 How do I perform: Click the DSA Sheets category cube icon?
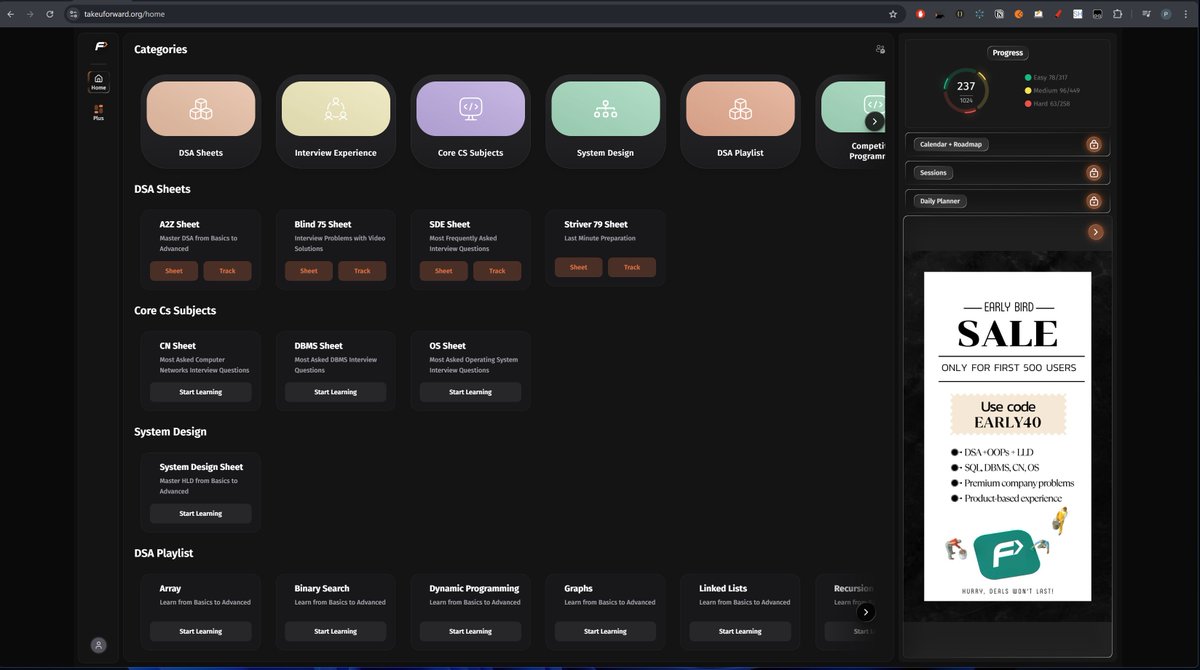pyautogui.click(x=201, y=108)
